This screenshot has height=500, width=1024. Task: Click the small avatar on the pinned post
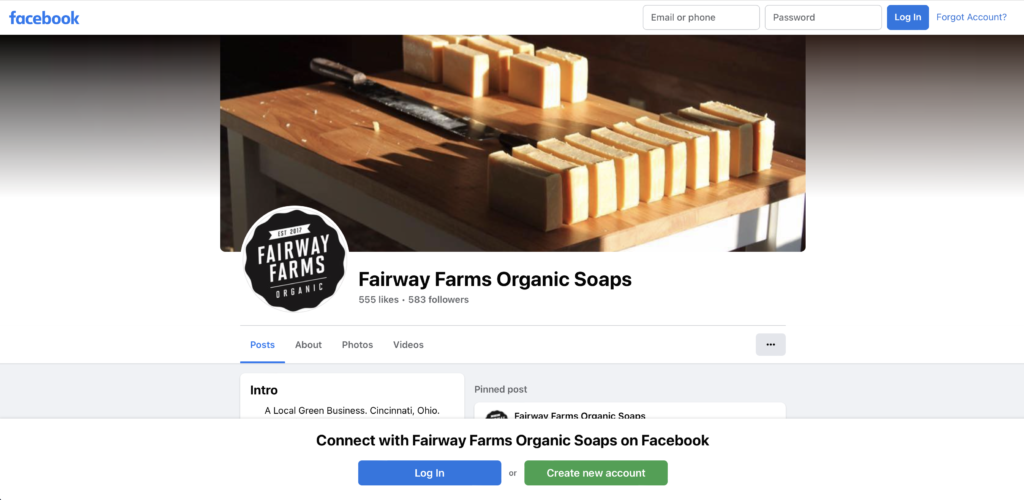point(496,414)
